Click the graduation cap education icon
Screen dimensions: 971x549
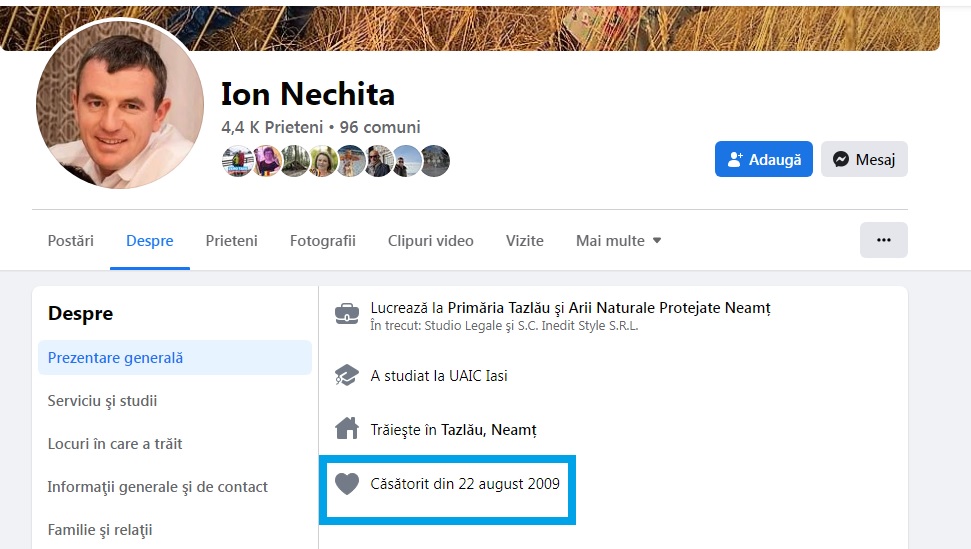point(346,376)
